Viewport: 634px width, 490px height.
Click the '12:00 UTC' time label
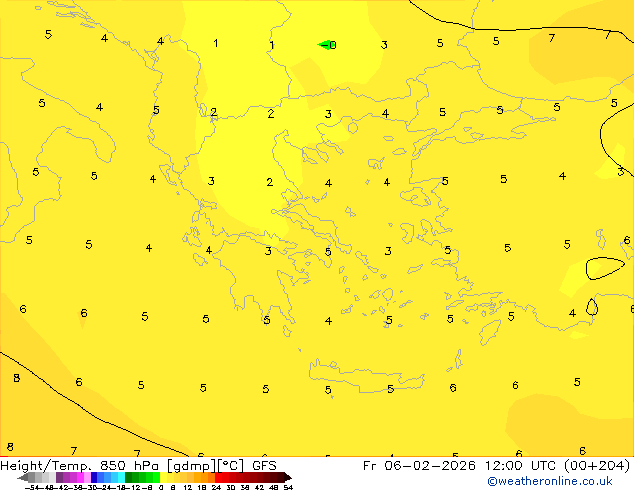(522, 466)
